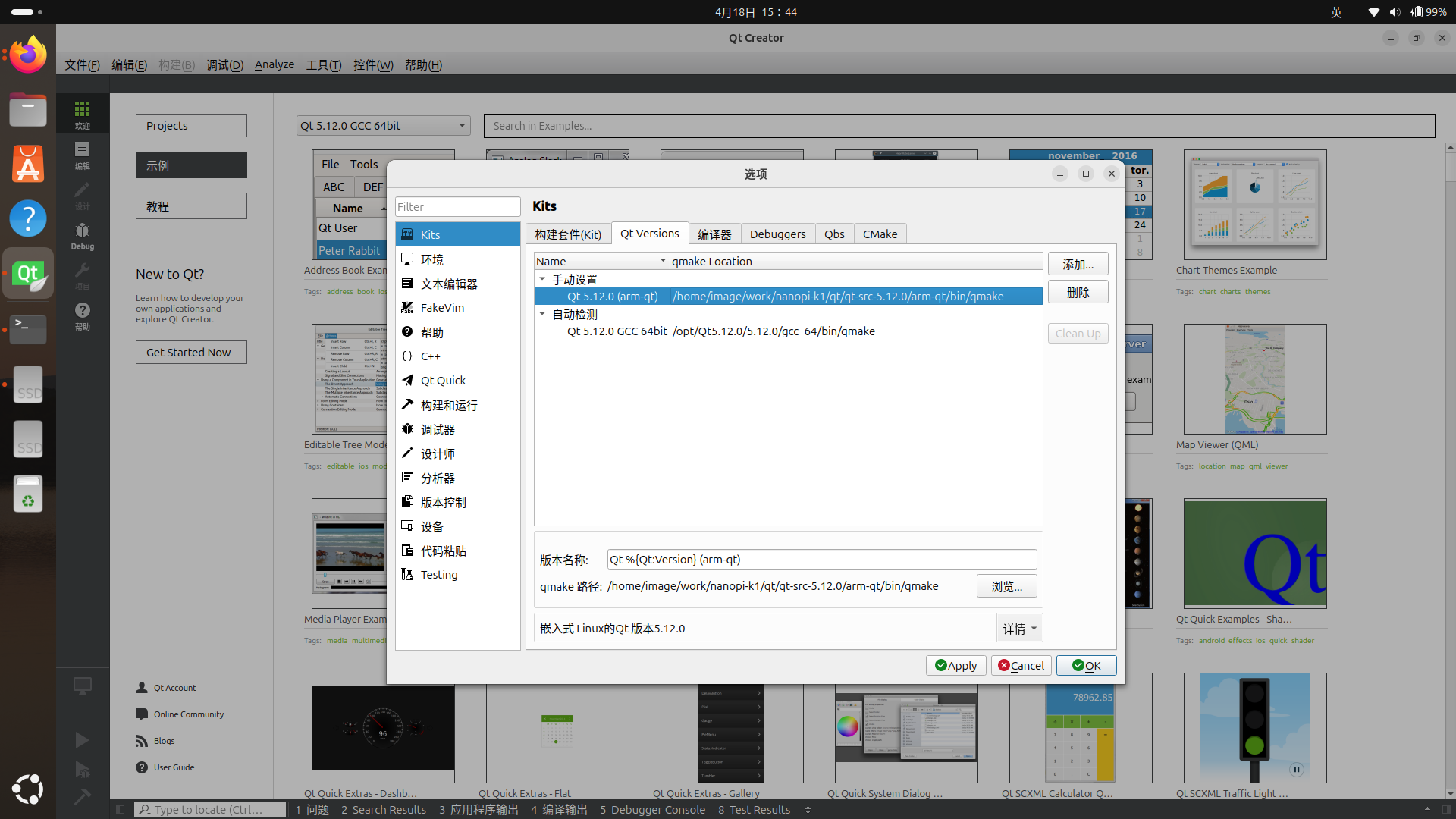
Task: Collapse the 自动检测 tree group
Action: coord(542,314)
